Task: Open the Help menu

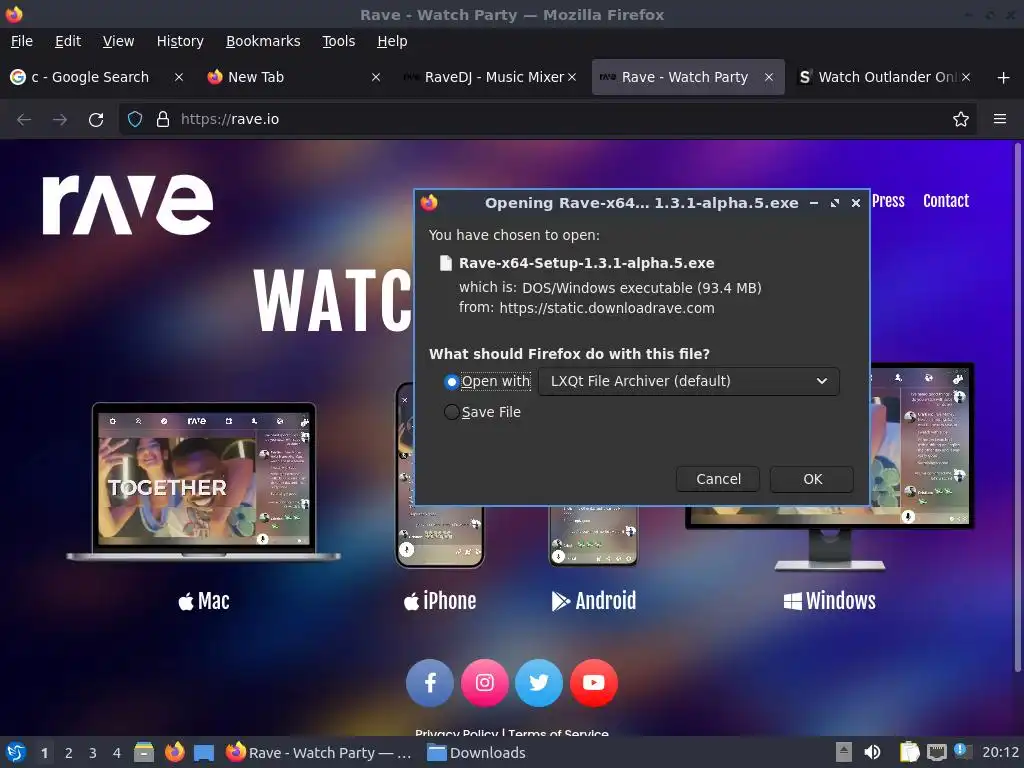Action: (x=392, y=41)
